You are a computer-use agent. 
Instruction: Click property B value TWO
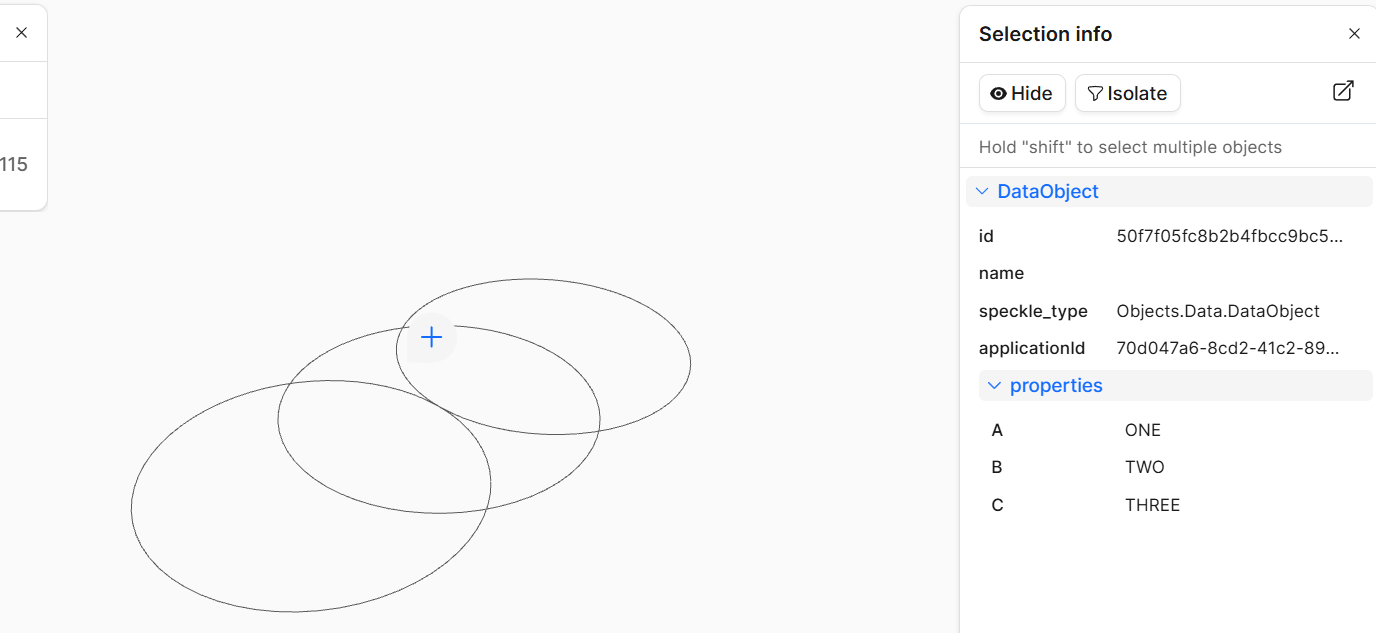1145,467
